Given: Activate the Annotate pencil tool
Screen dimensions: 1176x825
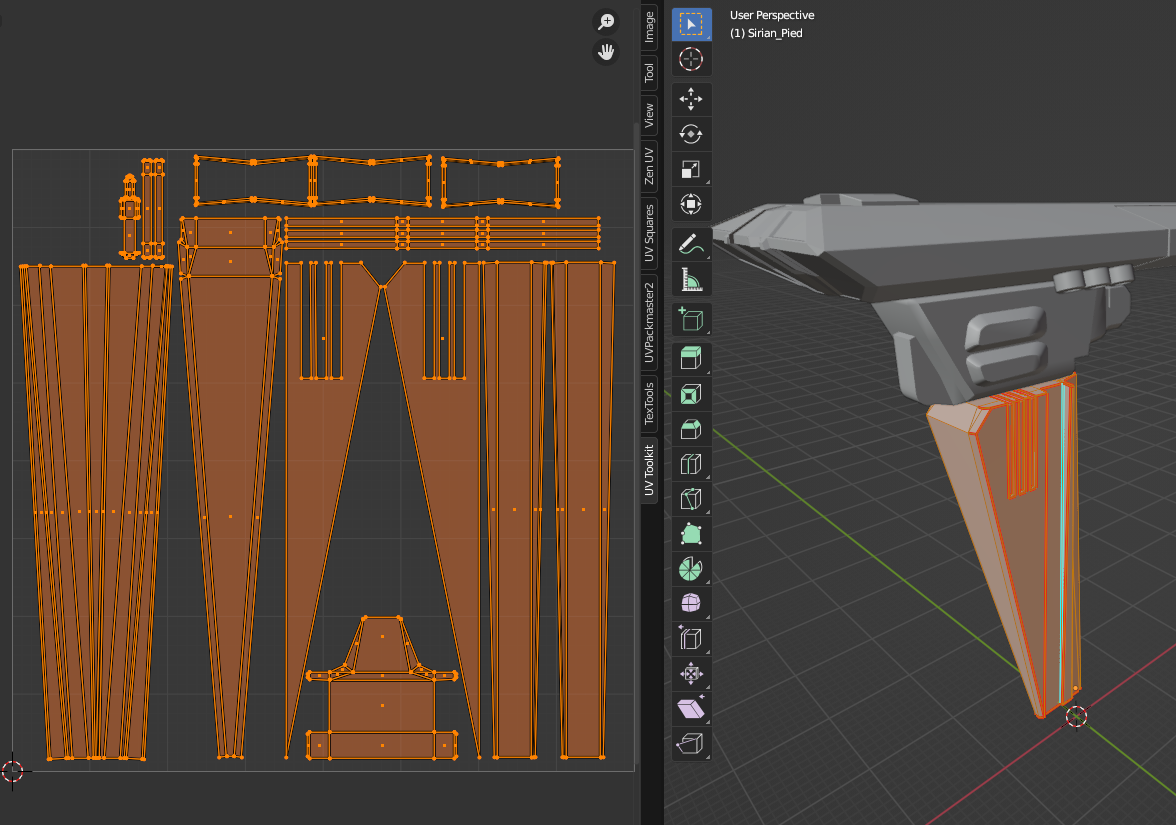Looking at the screenshot, I should [x=691, y=244].
